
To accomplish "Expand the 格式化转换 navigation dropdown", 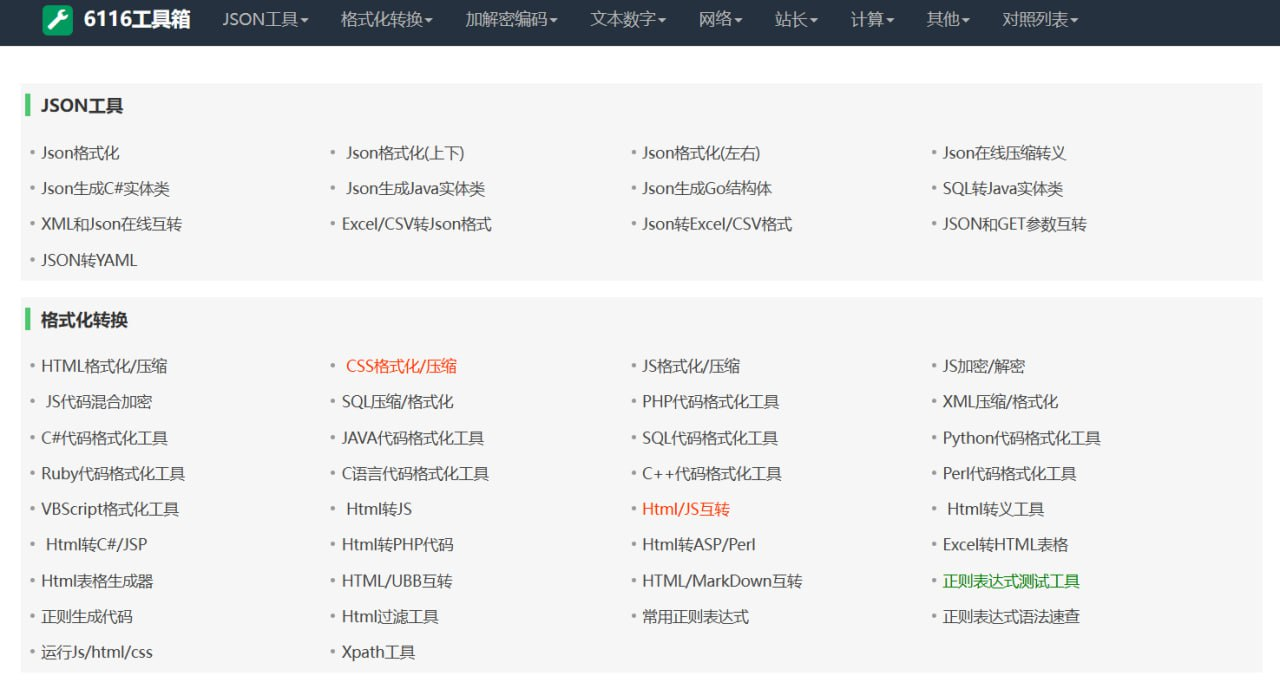I will (x=386, y=20).
